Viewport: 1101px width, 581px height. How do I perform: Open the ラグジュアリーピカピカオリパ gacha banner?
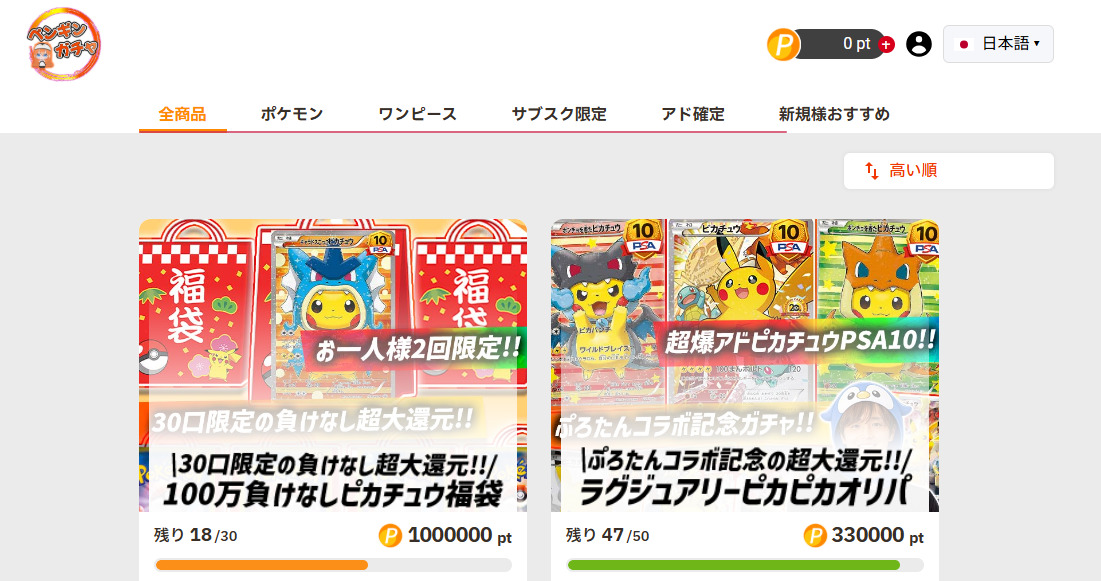(x=745, y=365)
